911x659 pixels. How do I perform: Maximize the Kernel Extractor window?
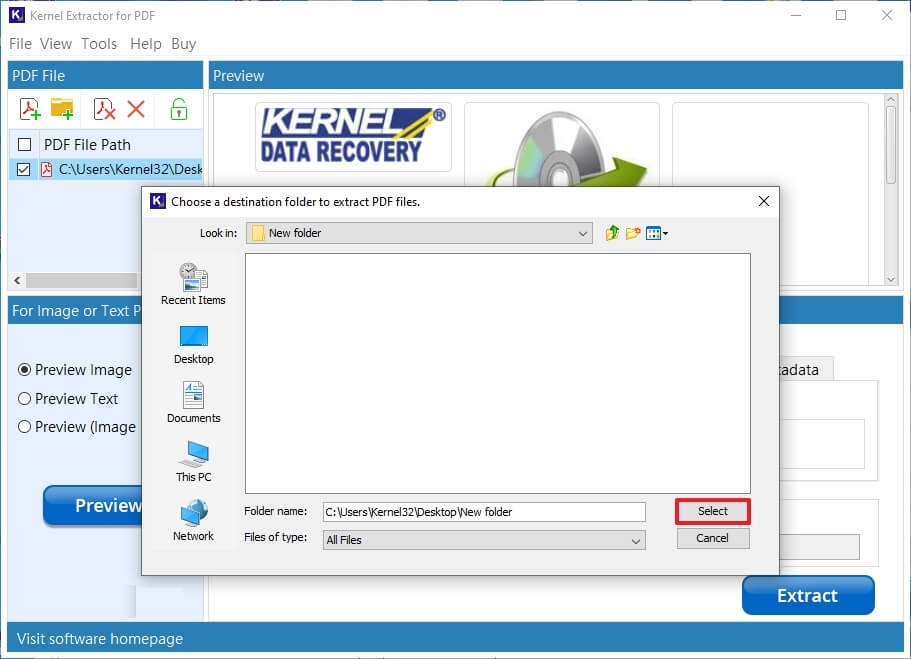841,15
